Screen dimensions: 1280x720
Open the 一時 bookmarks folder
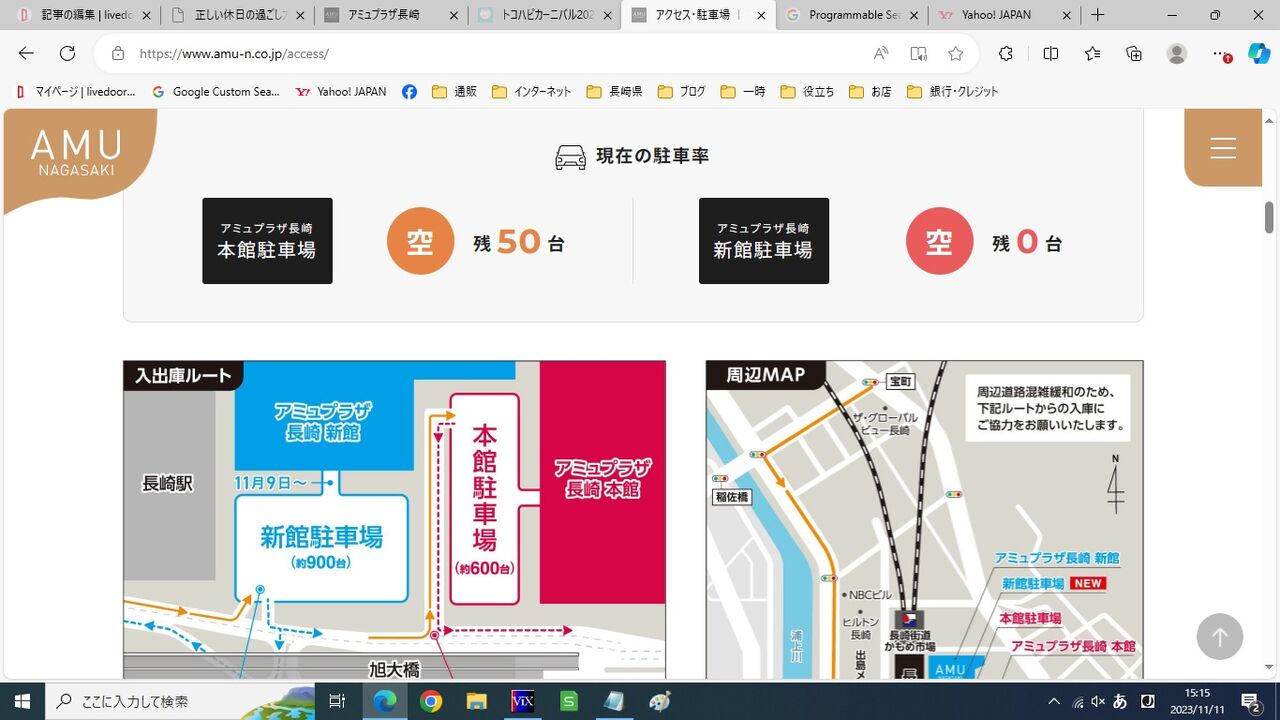(742, 92)
